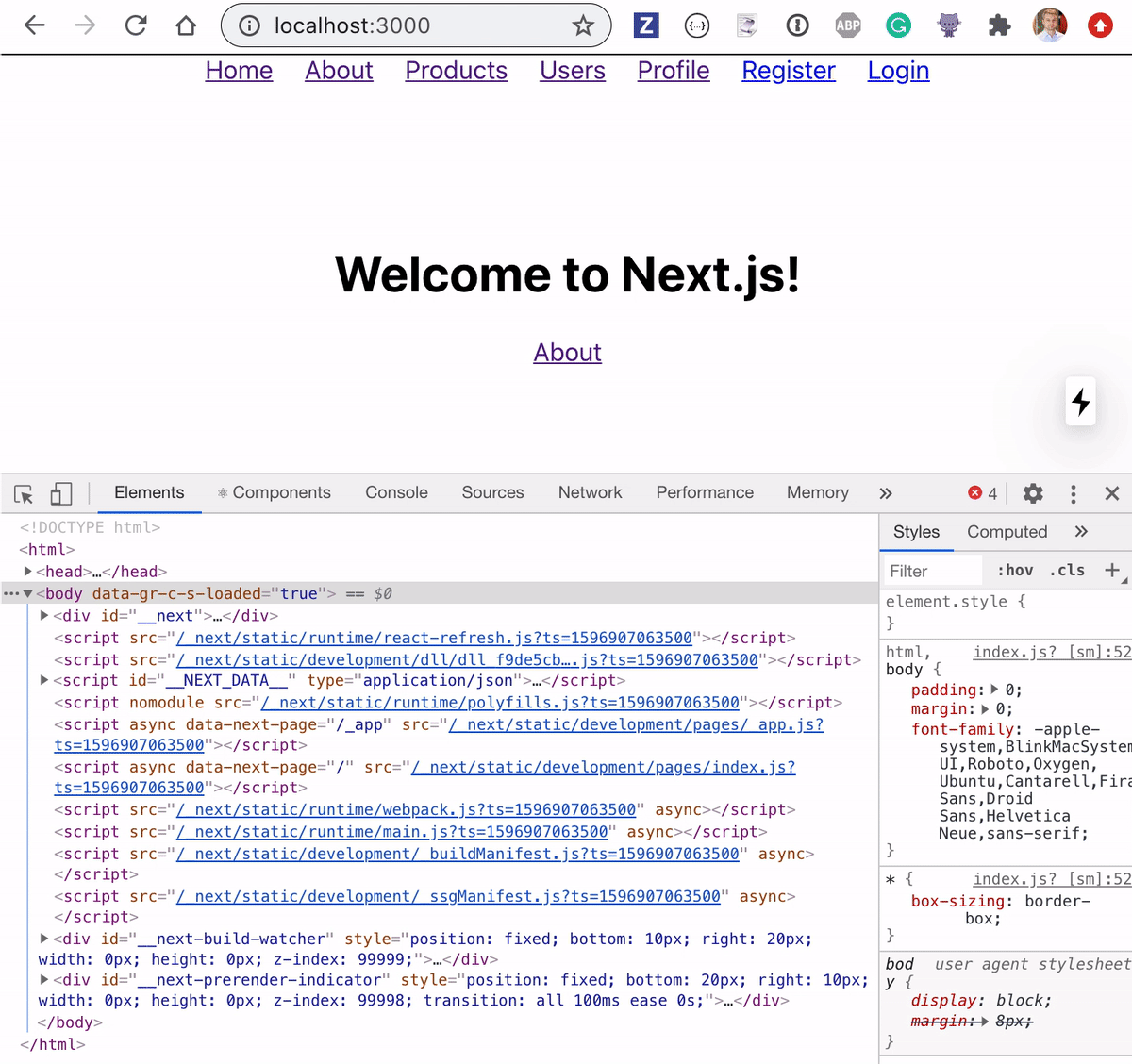Open the Home navigation link
The width and height of the screenshot is (1132, 1064).
tap(239, 71)
